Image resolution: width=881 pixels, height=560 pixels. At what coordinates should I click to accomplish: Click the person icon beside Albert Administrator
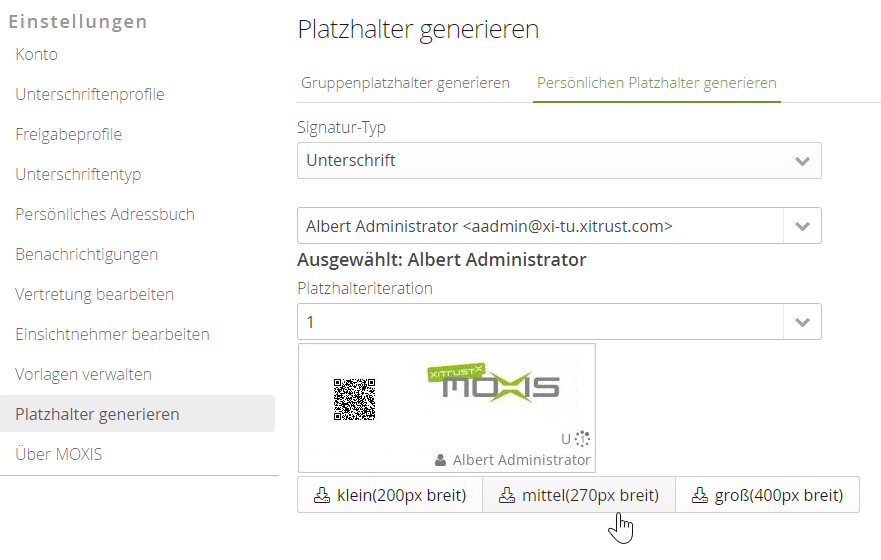coord(440,460)
